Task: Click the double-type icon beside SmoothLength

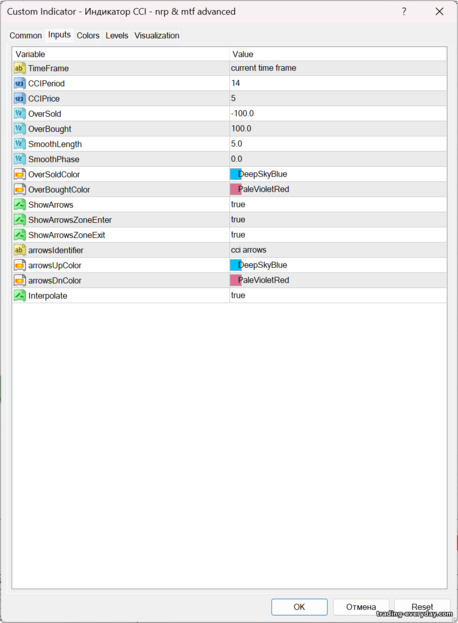Action: [x=19, y=144]
